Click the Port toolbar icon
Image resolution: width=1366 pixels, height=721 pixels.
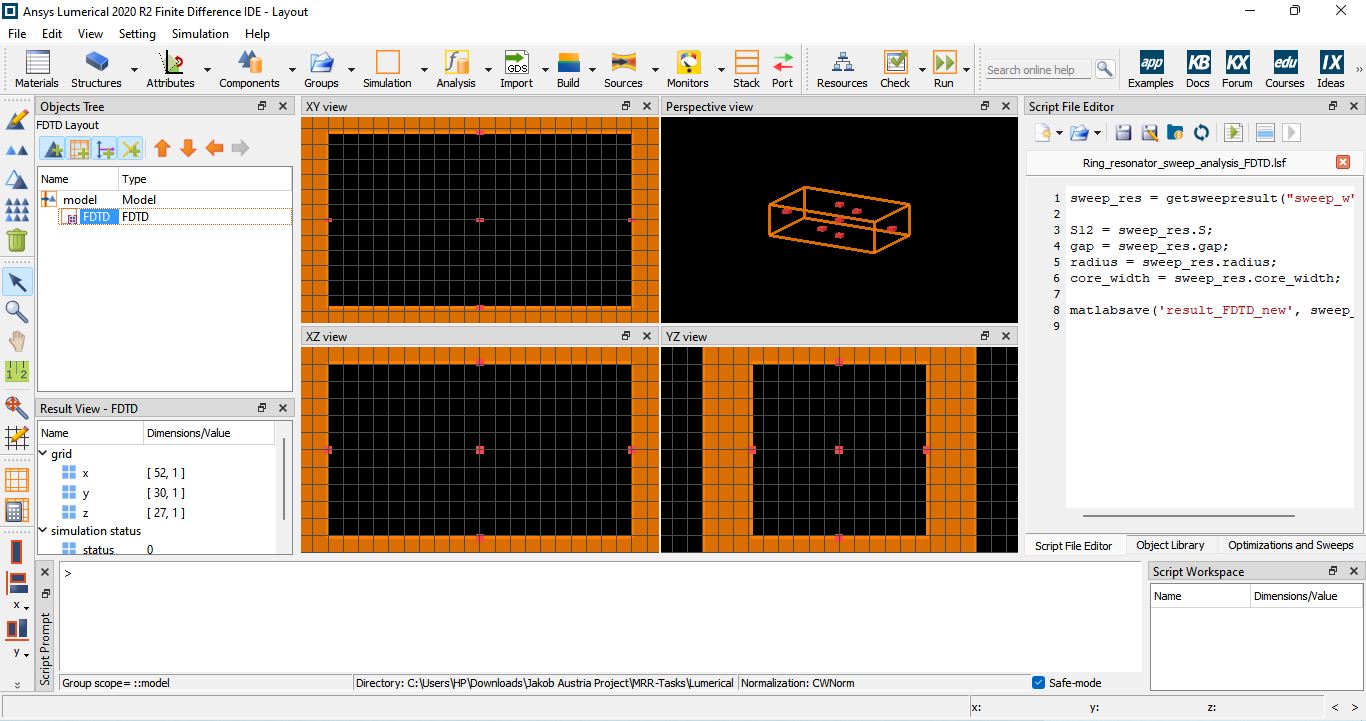click(x=783, y=63)
